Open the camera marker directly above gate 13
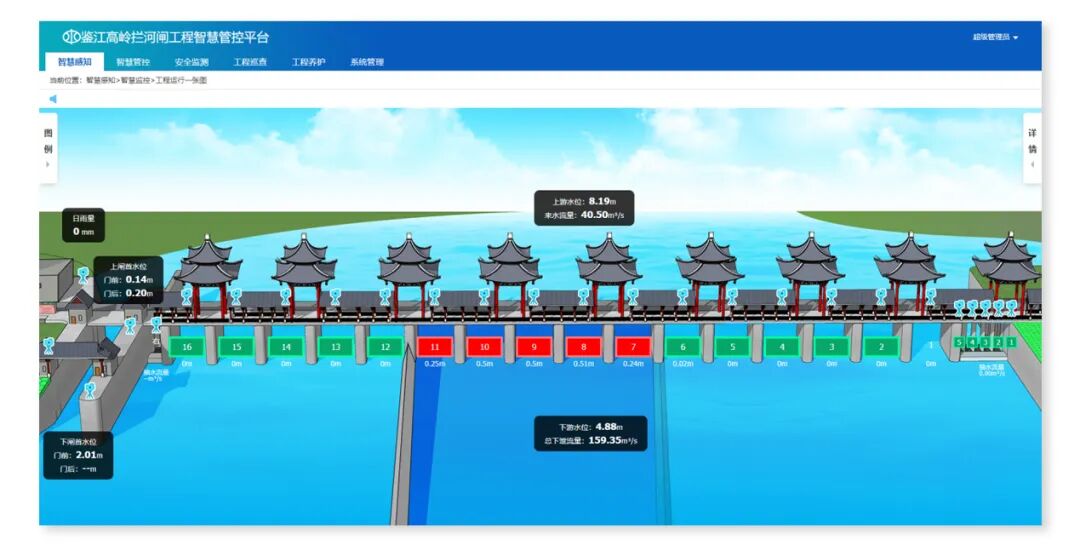Screen dimensions: 1080x545 [335, 296]
